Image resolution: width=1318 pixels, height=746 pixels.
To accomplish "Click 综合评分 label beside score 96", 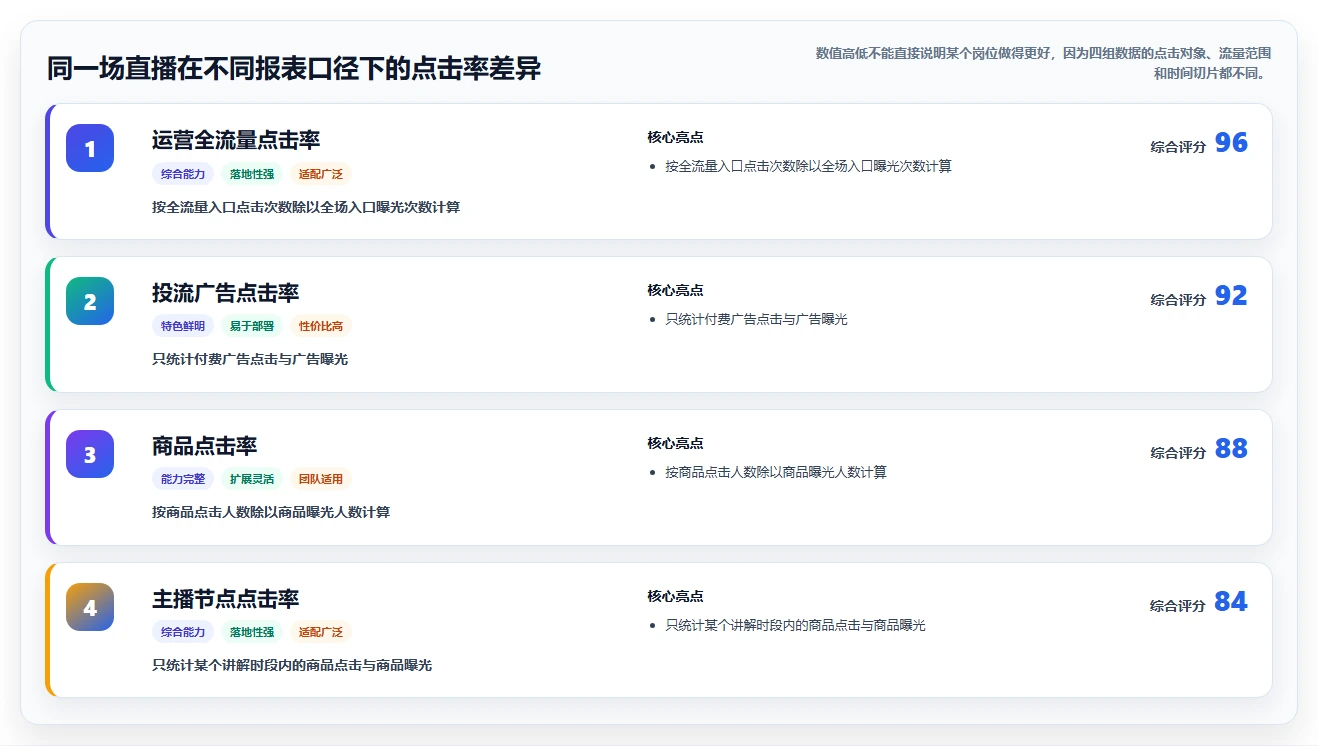I will [1178, 147].
